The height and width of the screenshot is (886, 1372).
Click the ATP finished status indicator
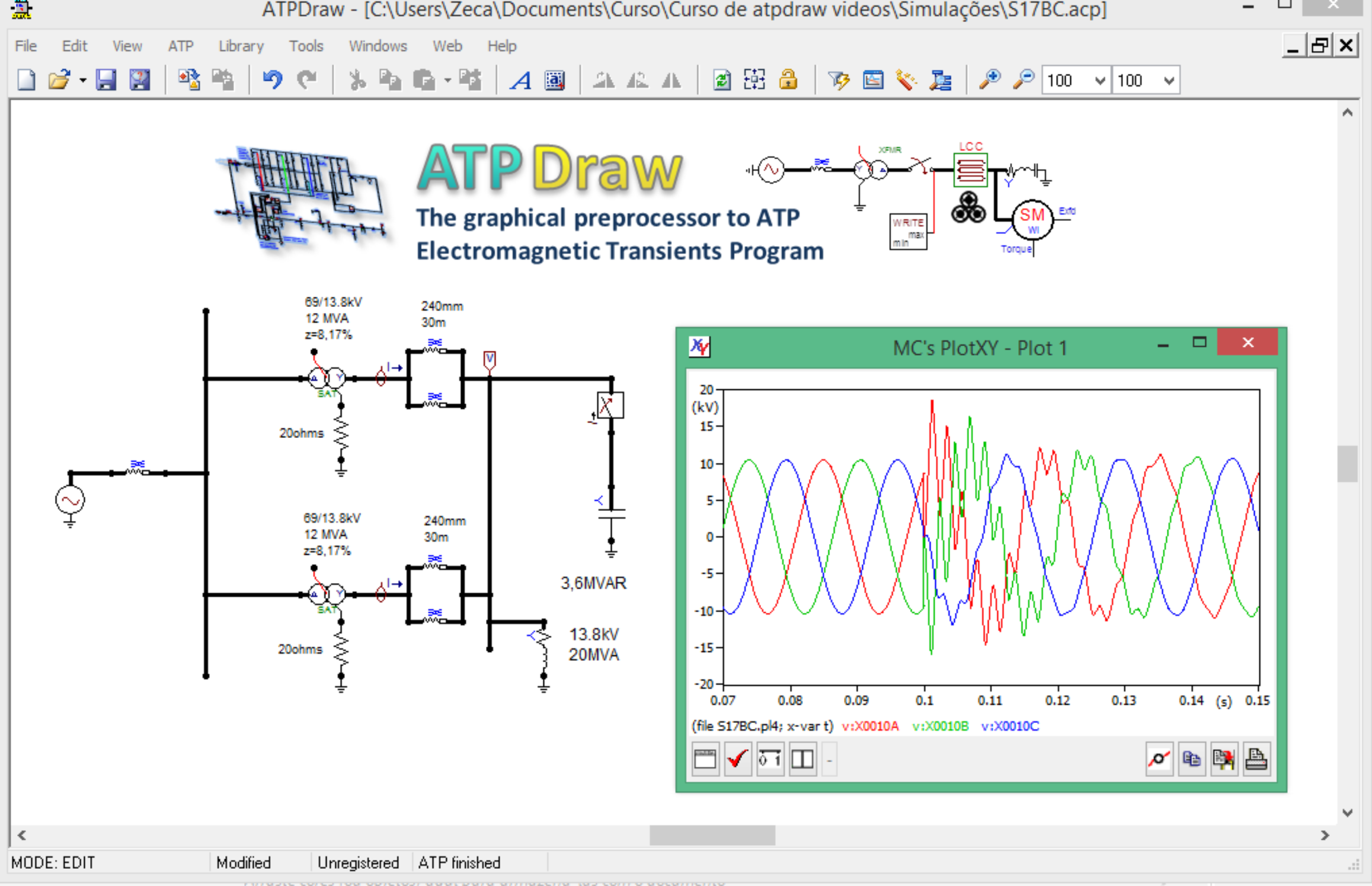tap(459, 863)
